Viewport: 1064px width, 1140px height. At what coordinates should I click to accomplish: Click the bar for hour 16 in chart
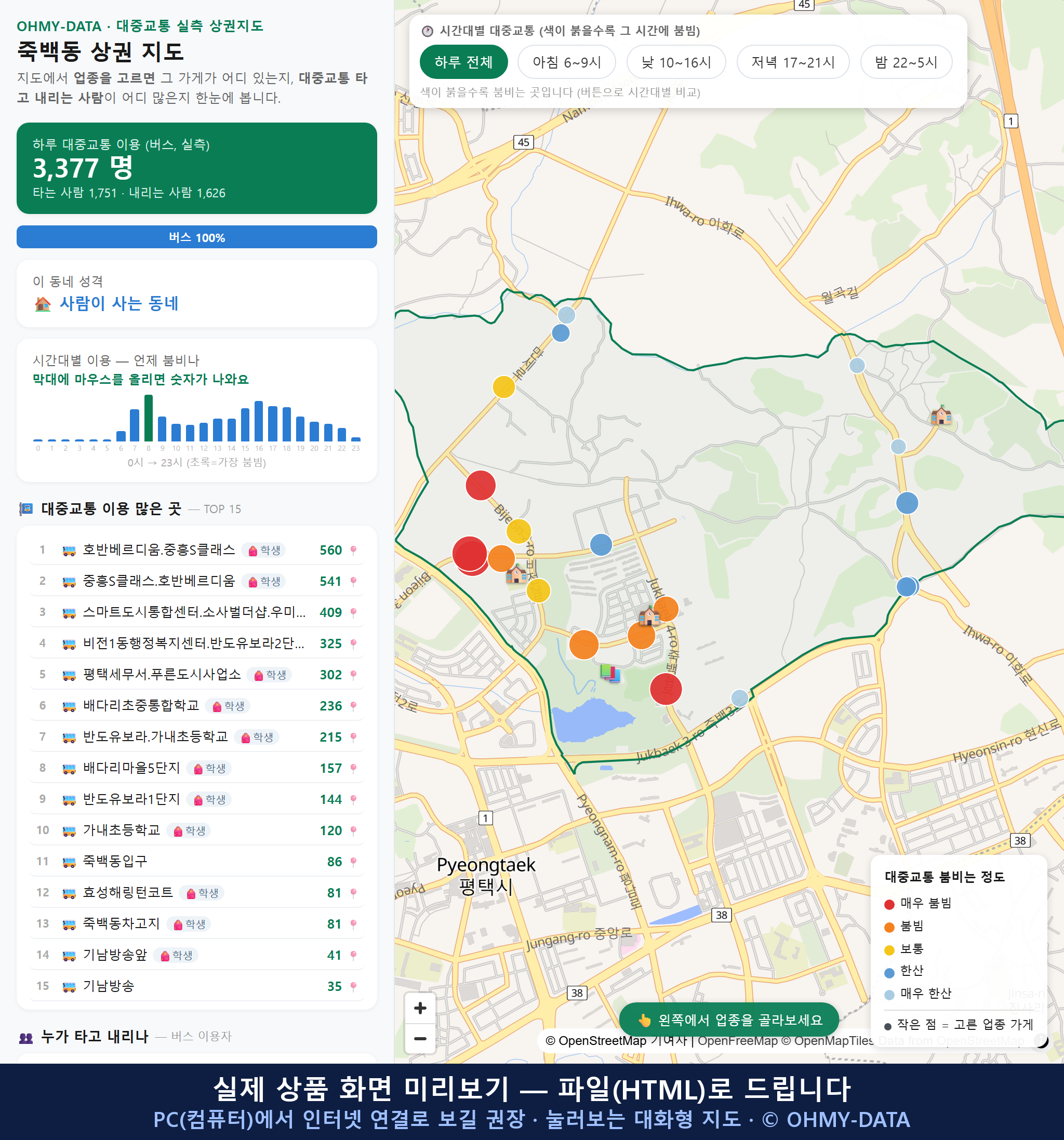tap(259, 420)
